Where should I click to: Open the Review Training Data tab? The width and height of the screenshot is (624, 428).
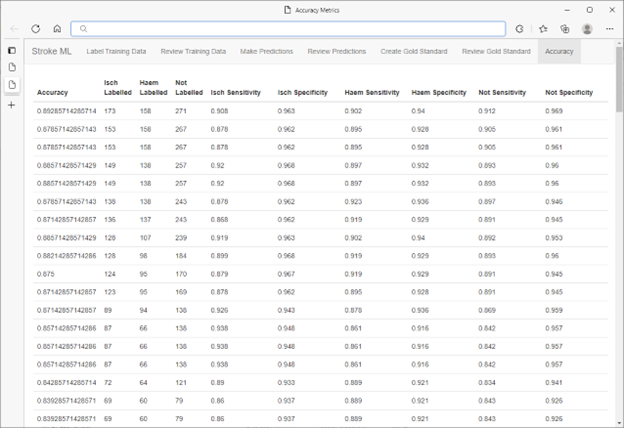pyautogui.click(x=194, y=51)
